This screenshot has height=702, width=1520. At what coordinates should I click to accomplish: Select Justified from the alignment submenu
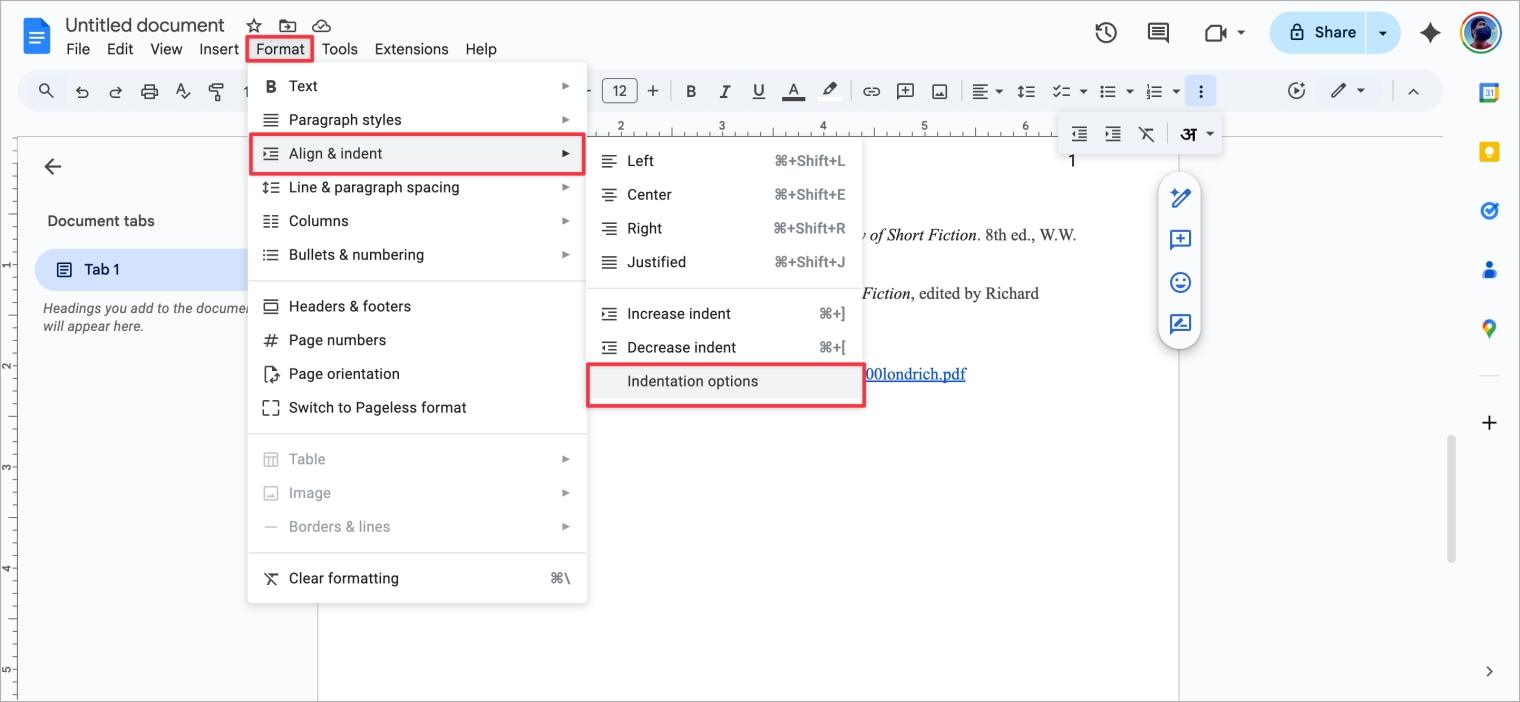pos(656,262)
